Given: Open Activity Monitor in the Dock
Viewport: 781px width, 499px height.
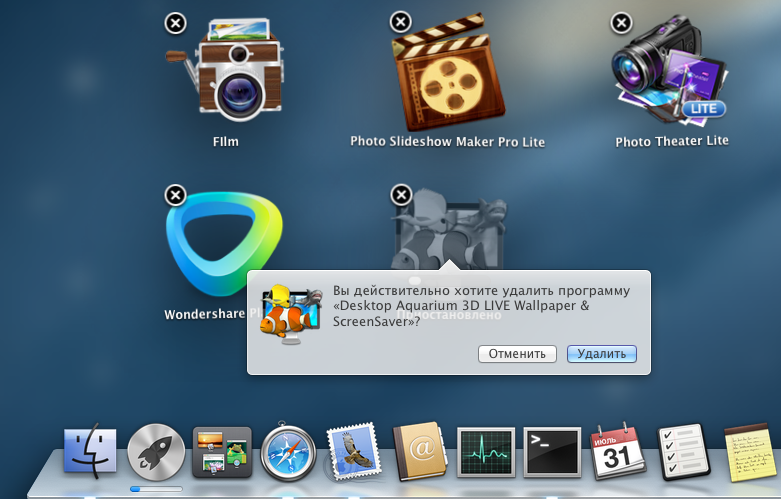Looking at the screenshot, I should coord(486,452).
